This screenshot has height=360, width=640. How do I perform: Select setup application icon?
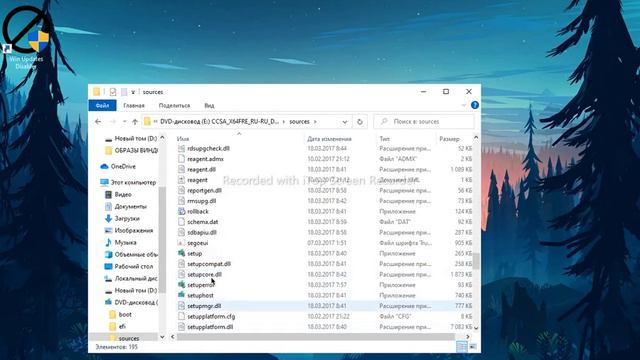pyautogui.click(x=182, y=253)
